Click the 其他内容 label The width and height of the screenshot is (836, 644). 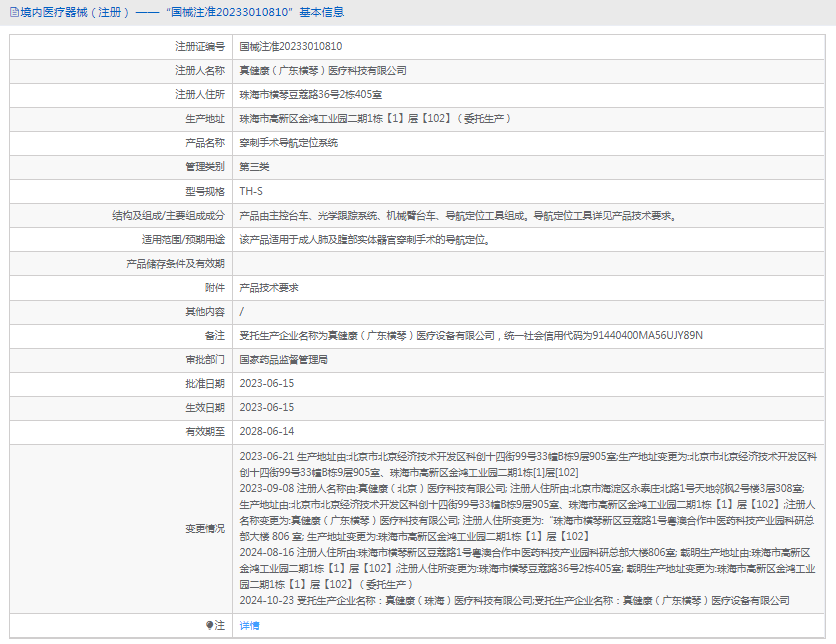click(205, 312)
